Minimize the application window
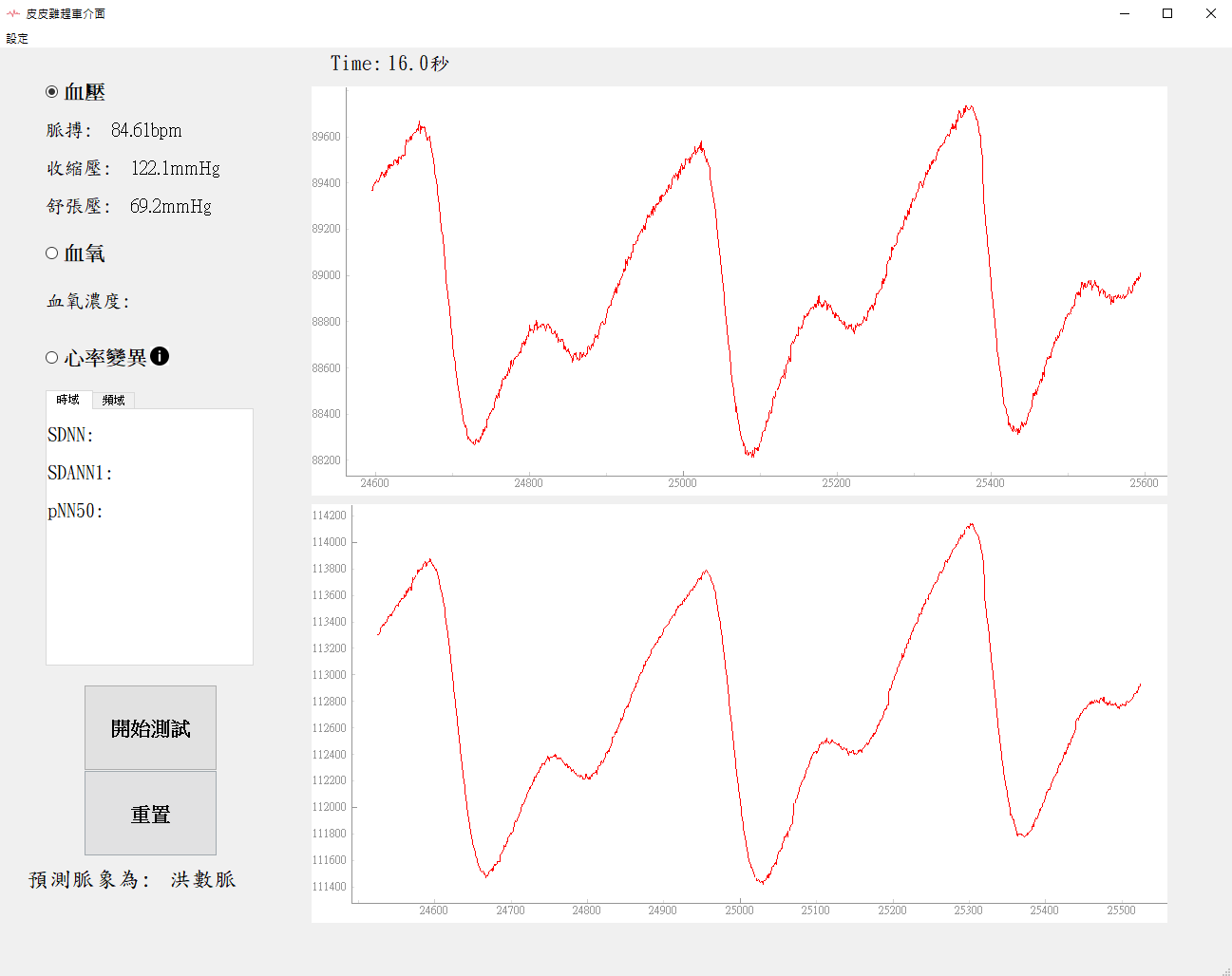1232x976 pixels. pyautogui.click(x=1125, y=13)
